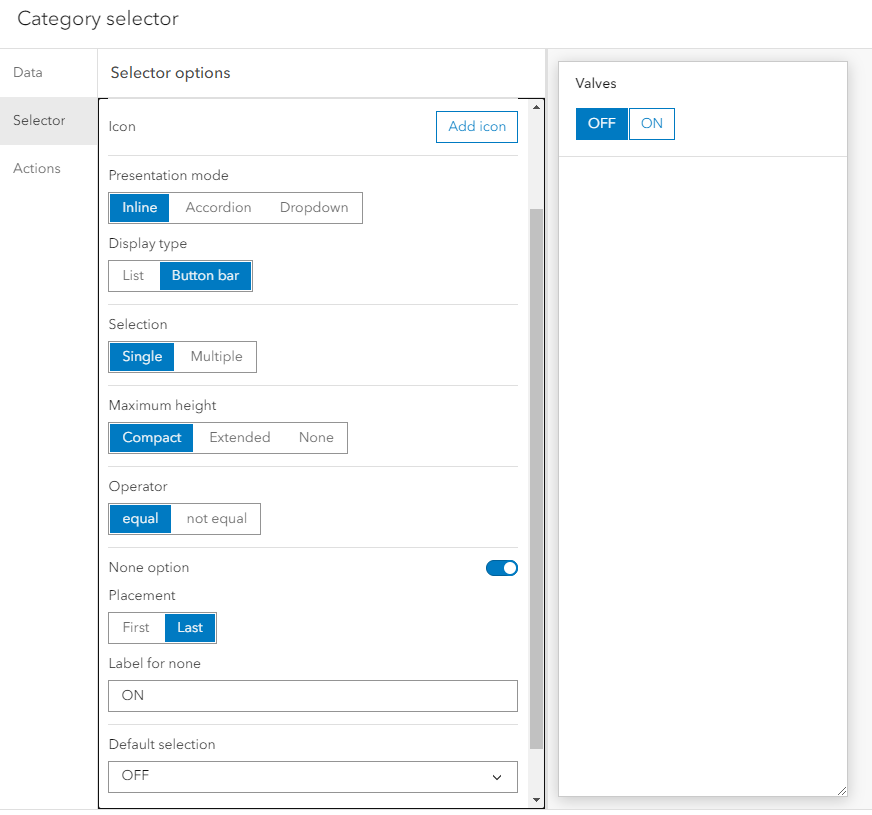Switch presentation mode to Dropdown
The height and width of the screenshot is (815, 872).
[x=313, y=207]
